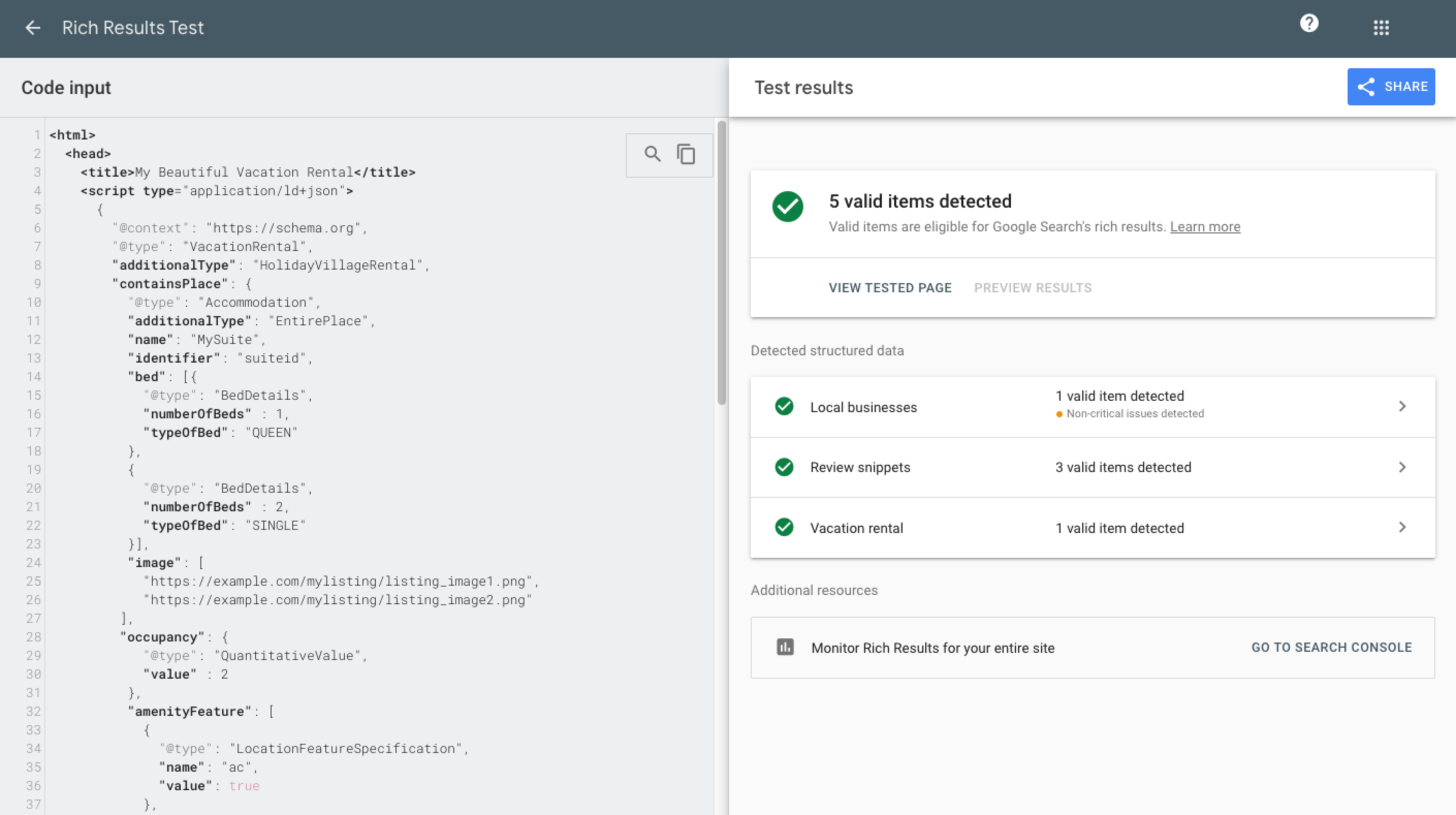Click the SHARE button
This screenshot has width=1456, height=815.
pos(1391,86)
